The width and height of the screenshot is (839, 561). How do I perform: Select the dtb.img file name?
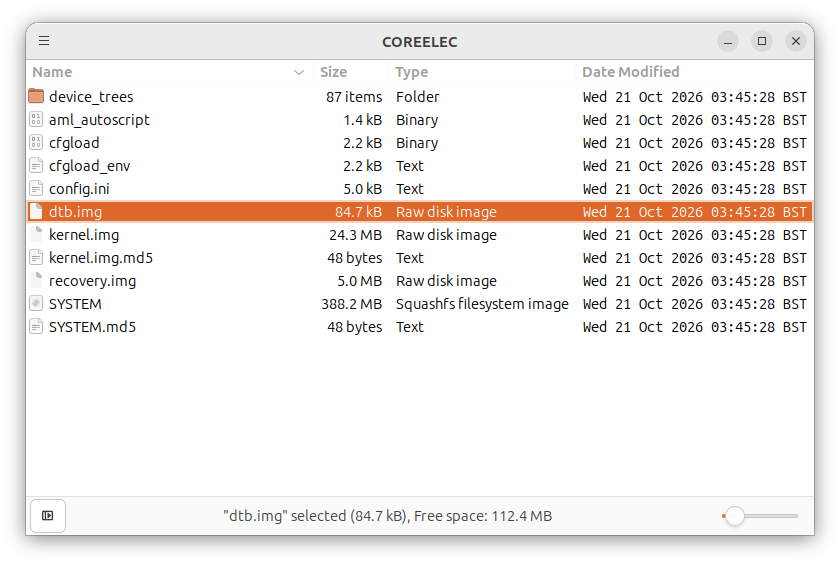[x=75, y=212]
